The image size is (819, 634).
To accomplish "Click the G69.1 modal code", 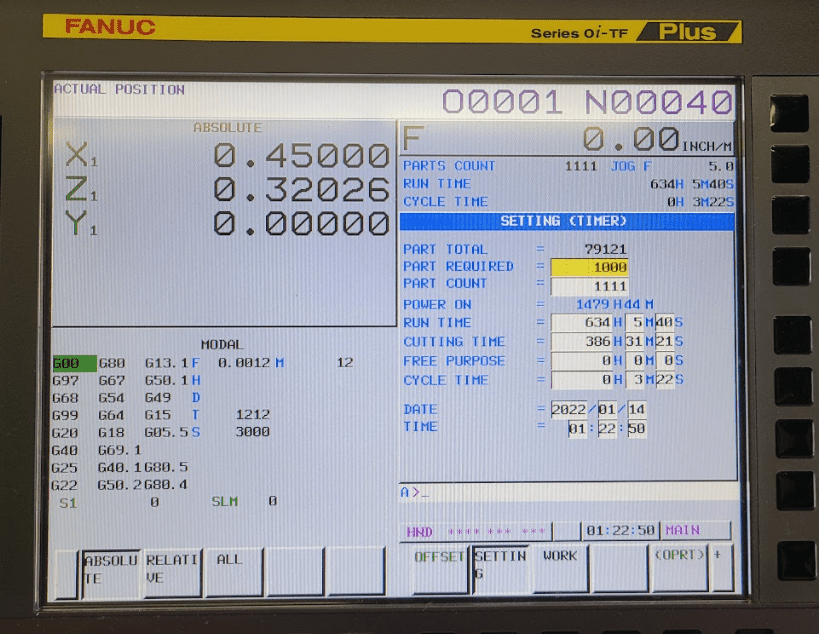I will [120, 450].
